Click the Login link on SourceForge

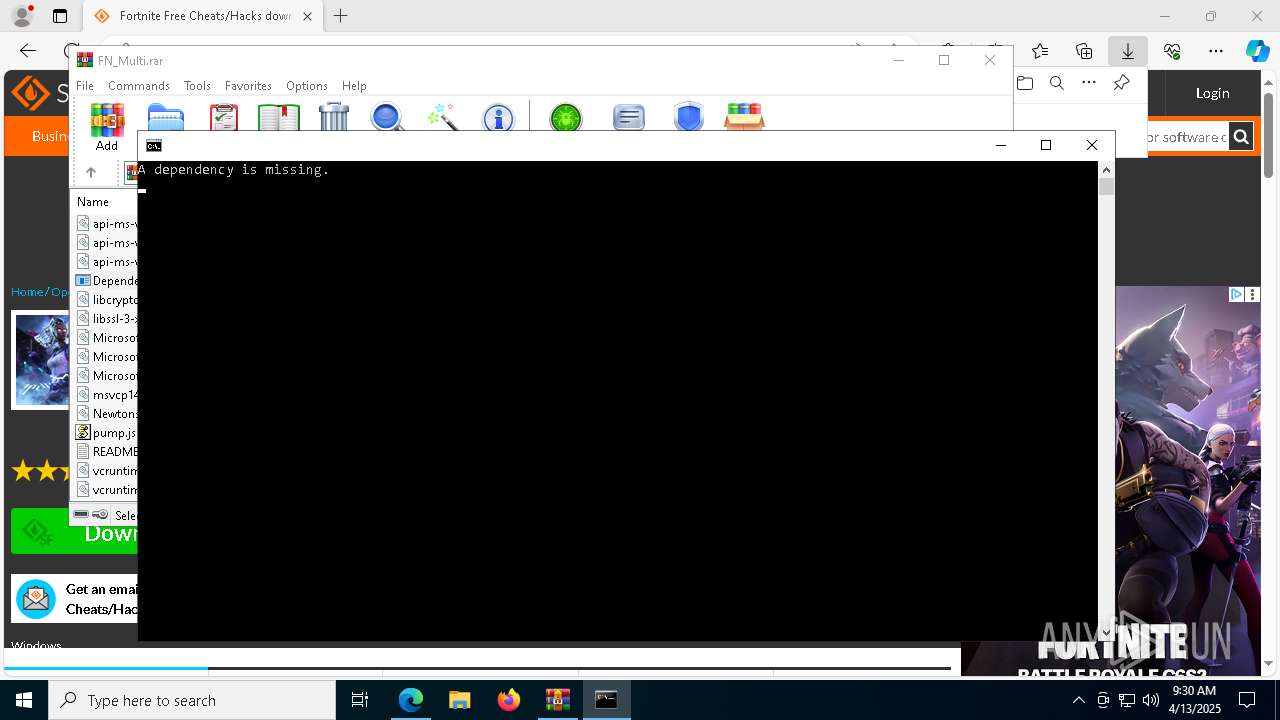(1212, 93)
